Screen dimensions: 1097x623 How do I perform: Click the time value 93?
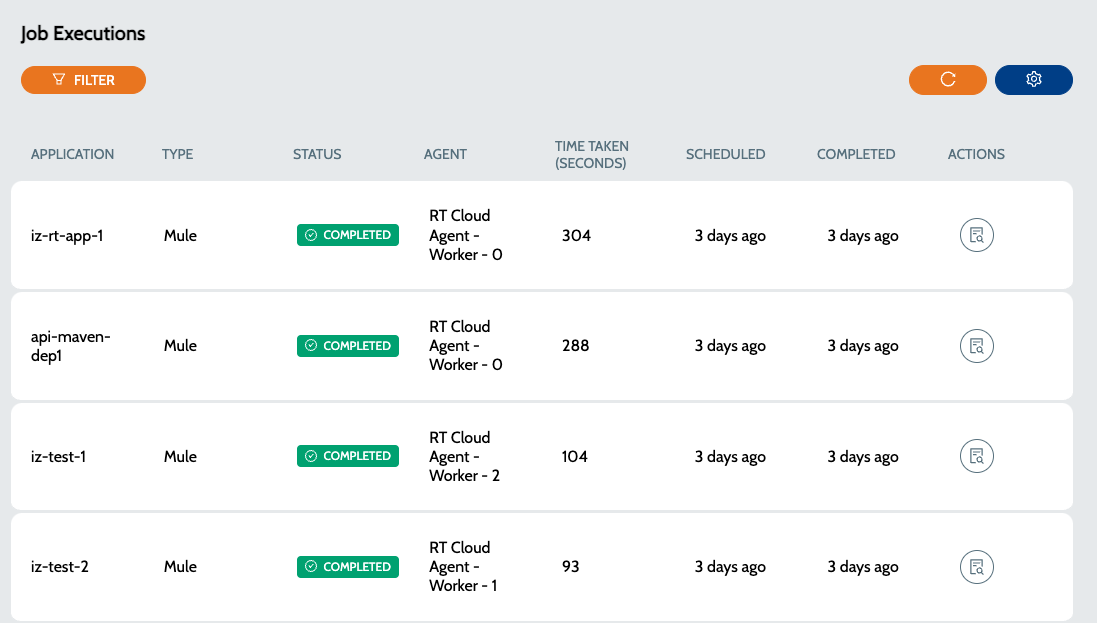point(570,566)
